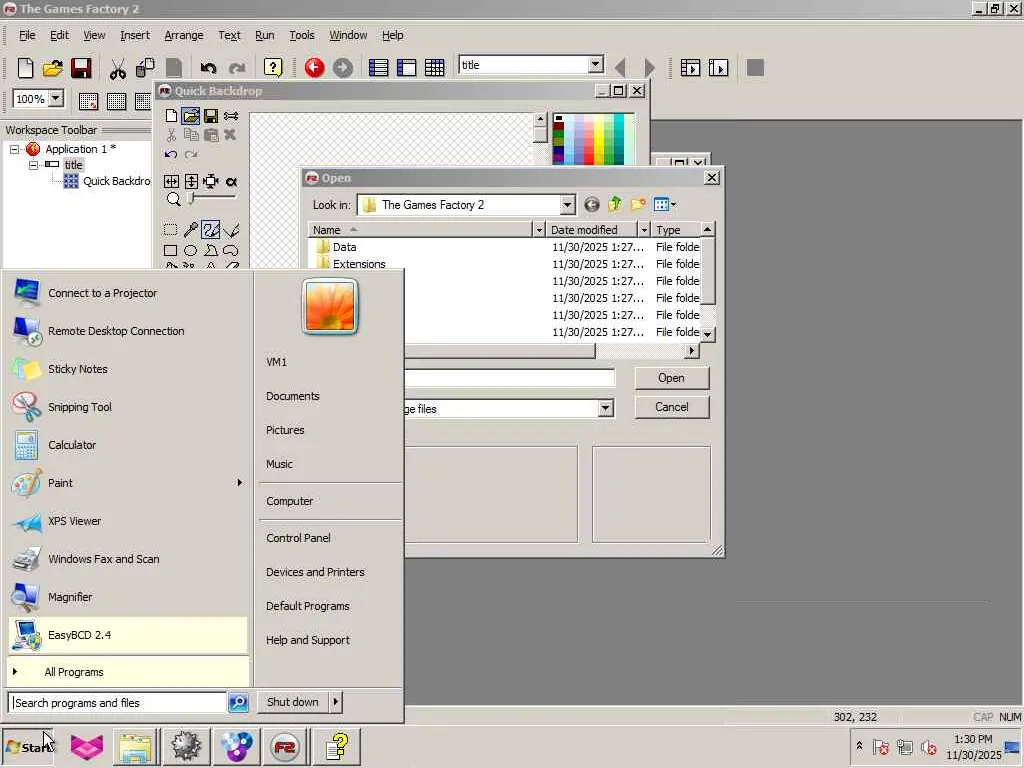
Task: Open the Event Editor grid icon
Action: [434, 67]
